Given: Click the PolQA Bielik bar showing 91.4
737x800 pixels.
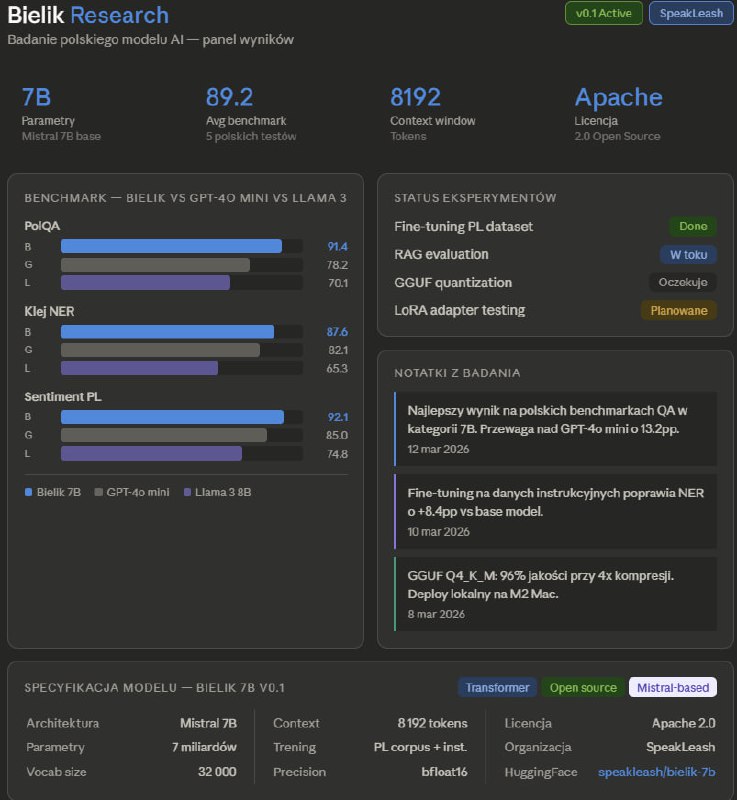Looking at the screenshot, I should pos(171,246).
